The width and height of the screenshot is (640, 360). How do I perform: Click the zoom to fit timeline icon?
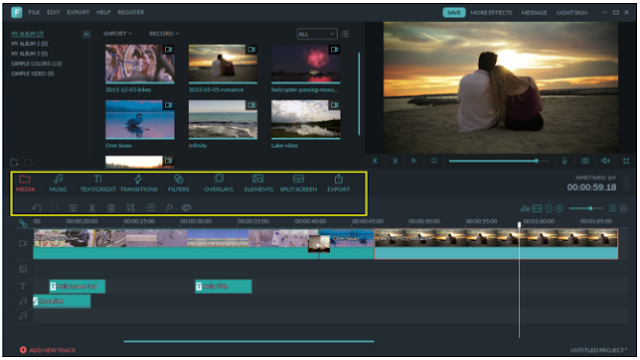tap(537, 209)
